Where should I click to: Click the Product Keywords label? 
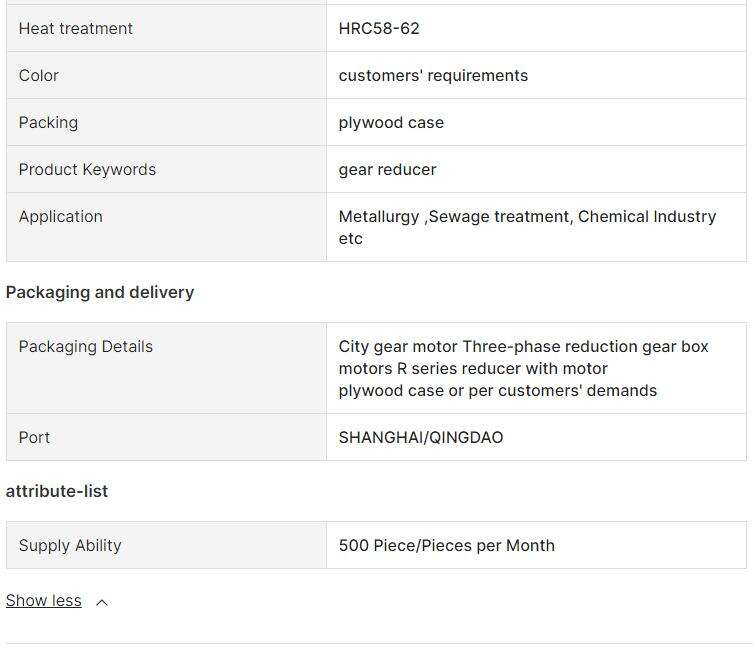[87, 170]
